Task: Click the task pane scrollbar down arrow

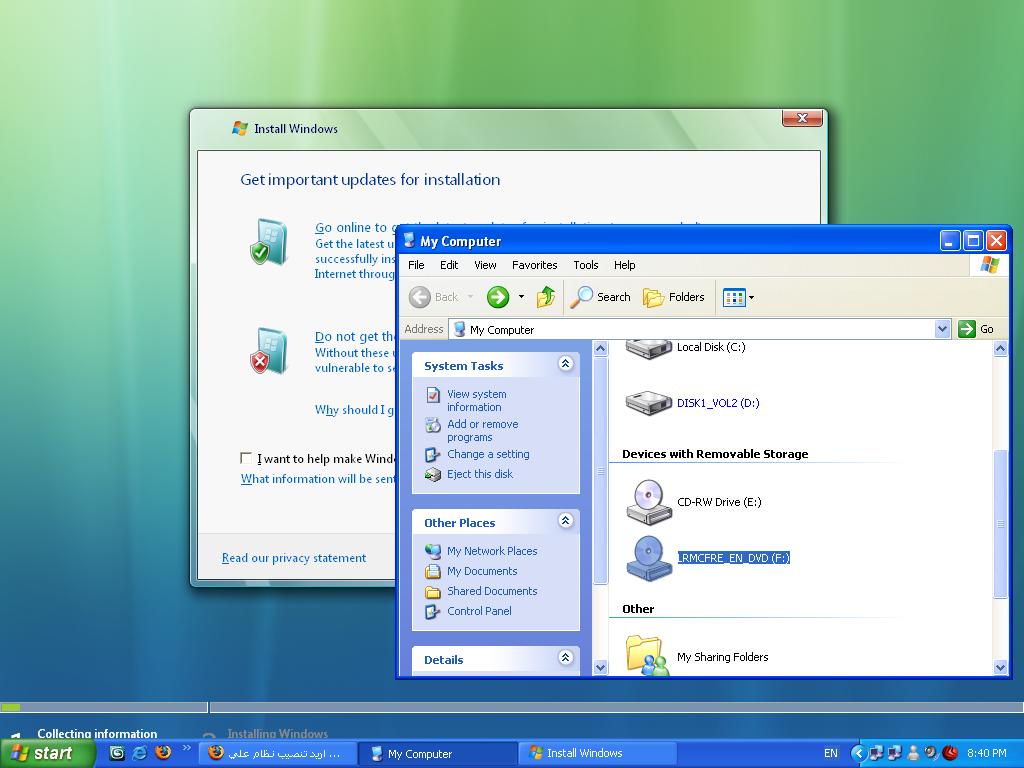Action: 600,667
